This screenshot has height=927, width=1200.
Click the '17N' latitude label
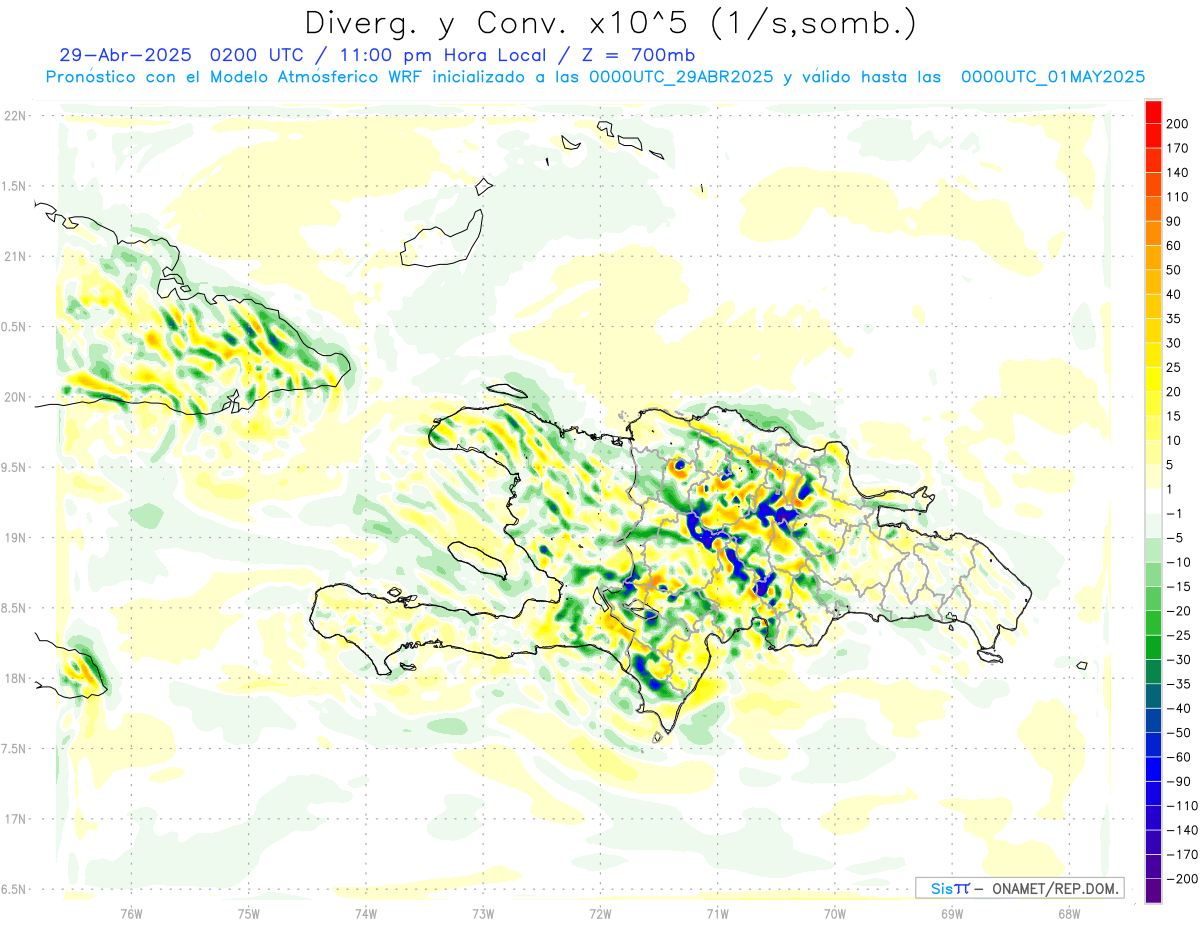tap(14, 819)
